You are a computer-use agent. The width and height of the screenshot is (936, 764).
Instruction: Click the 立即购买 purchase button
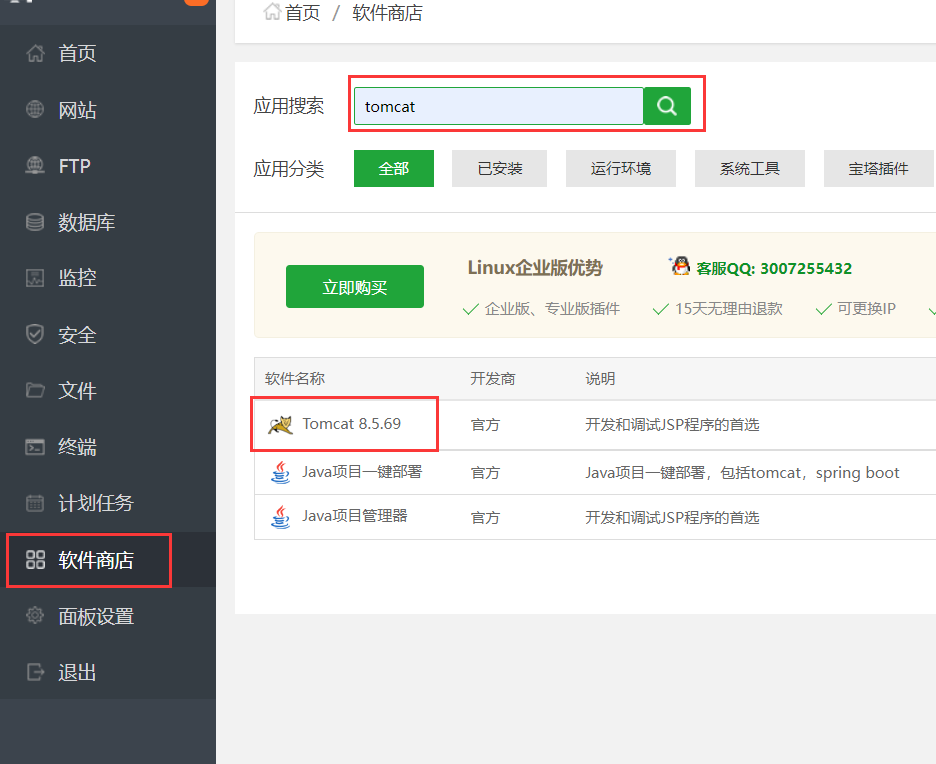click(354, 286)
